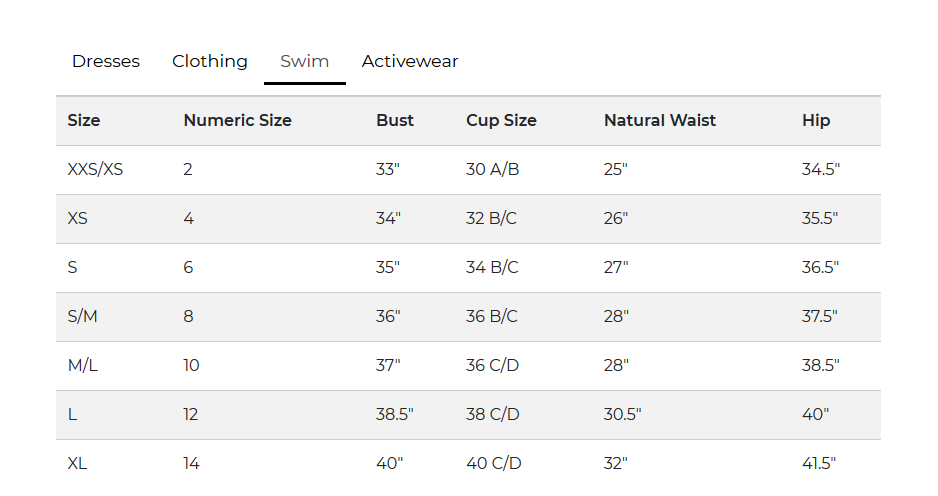Click the Hip column header
Viewport: 938px width, 496px height.
816,120
